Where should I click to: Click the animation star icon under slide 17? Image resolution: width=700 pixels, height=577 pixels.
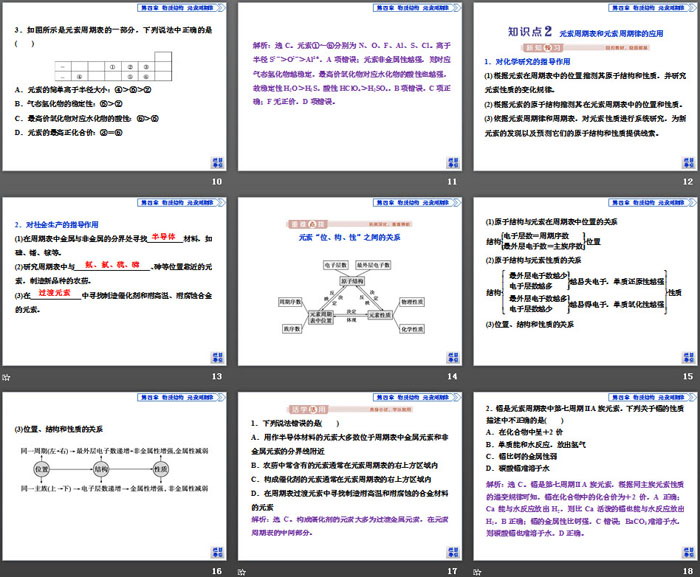point(241,570)
